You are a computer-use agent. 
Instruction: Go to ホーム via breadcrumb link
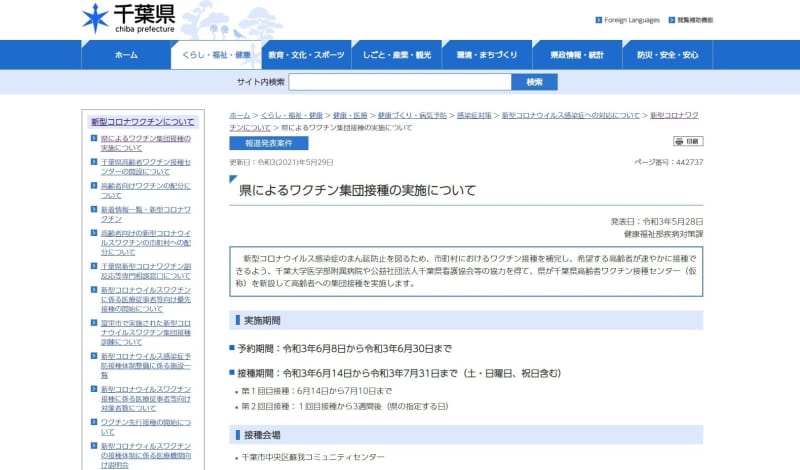[x=240, y=116]
